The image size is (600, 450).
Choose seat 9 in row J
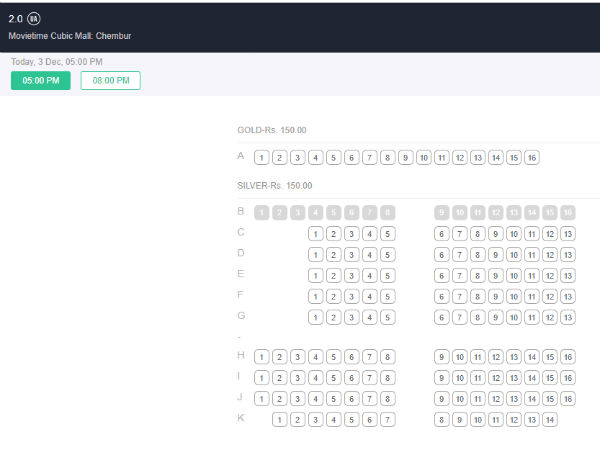(x=441, y=399)
